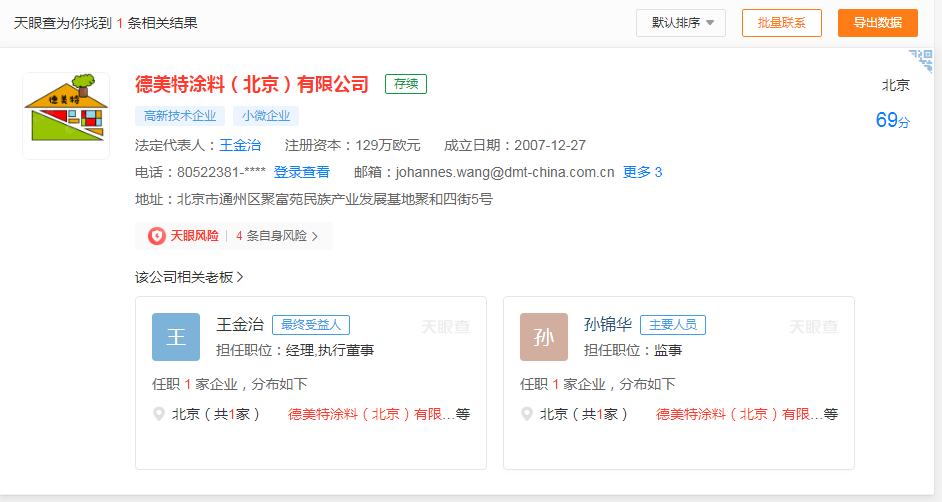Click 登录查看 to reveal phone number

(x=302, y=172)
